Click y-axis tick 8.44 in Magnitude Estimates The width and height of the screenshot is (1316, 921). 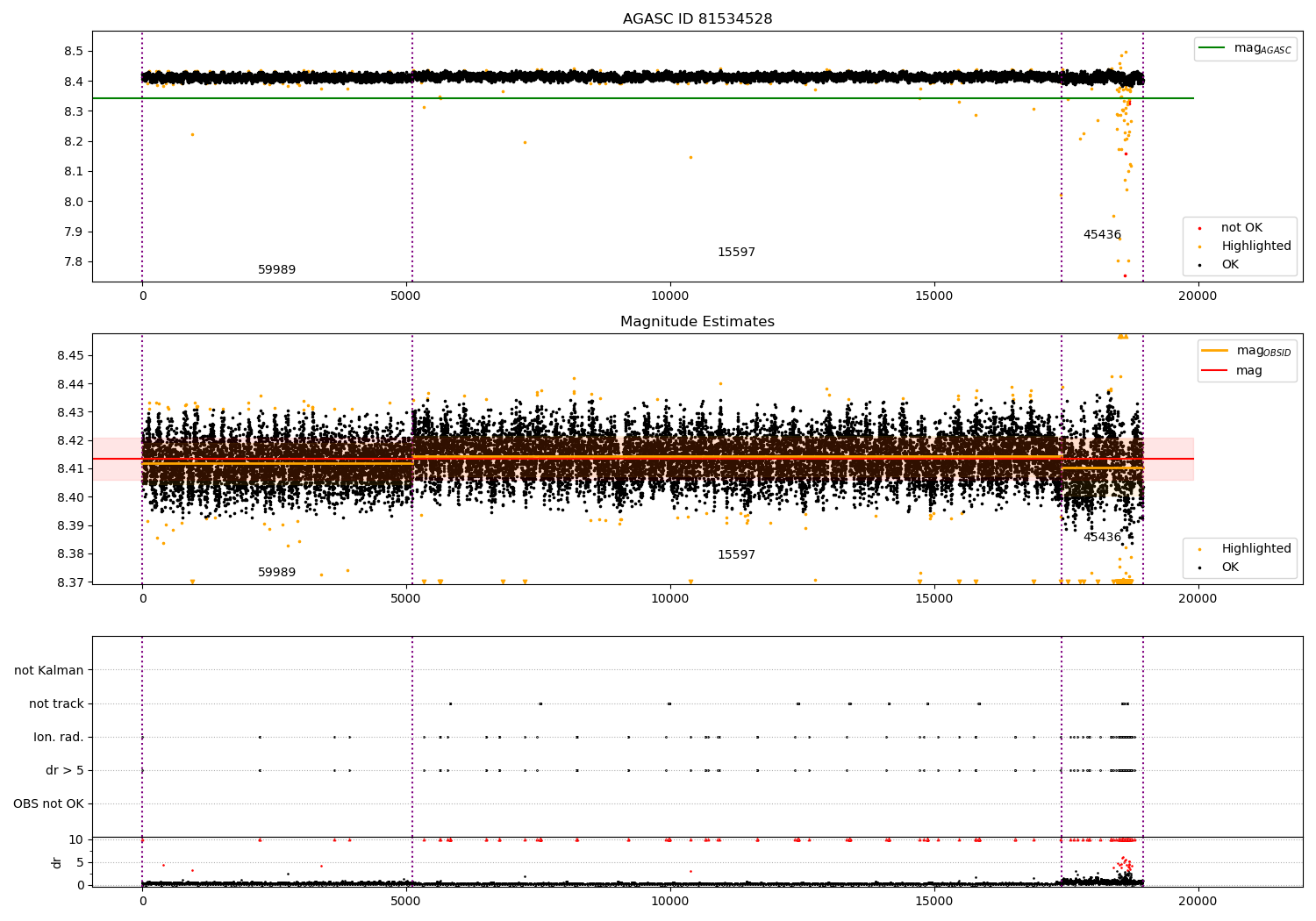[70, 384]
